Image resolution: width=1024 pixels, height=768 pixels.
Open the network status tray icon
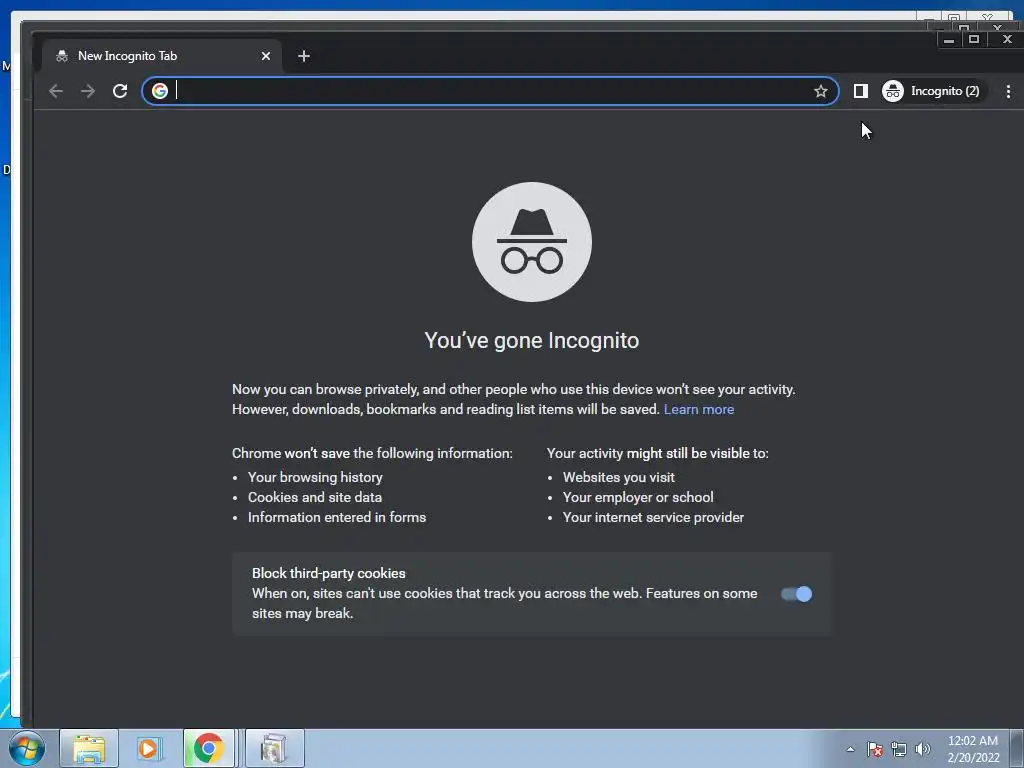(x=899, y=749)
